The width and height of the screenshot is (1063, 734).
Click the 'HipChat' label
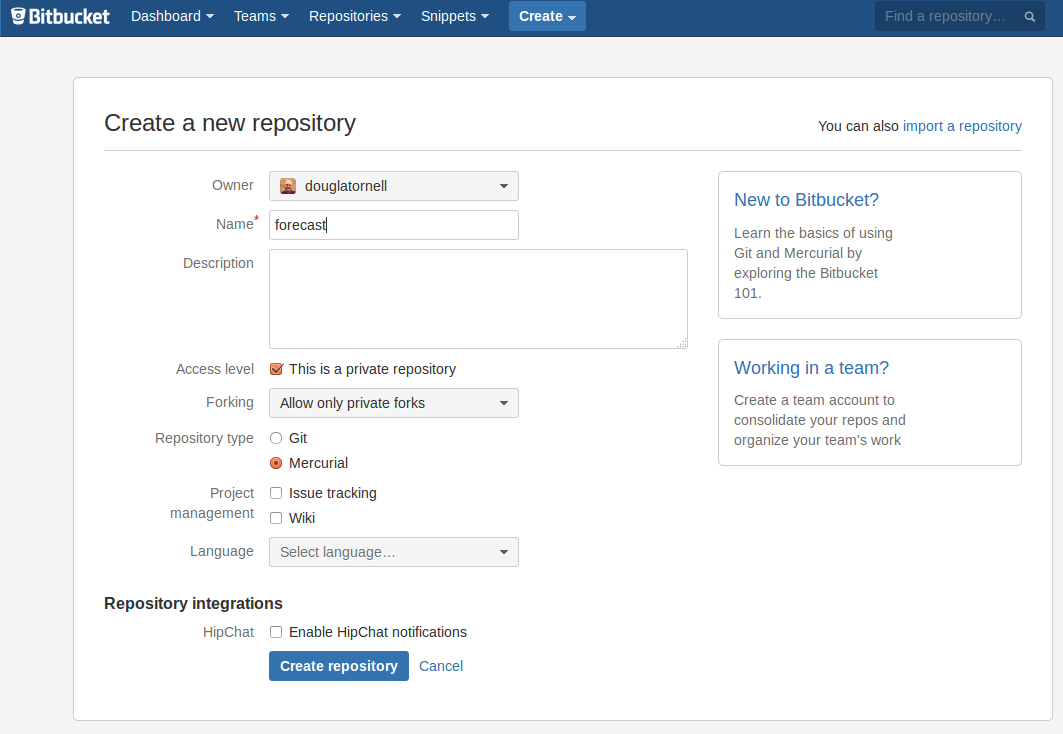click(228, 632)
